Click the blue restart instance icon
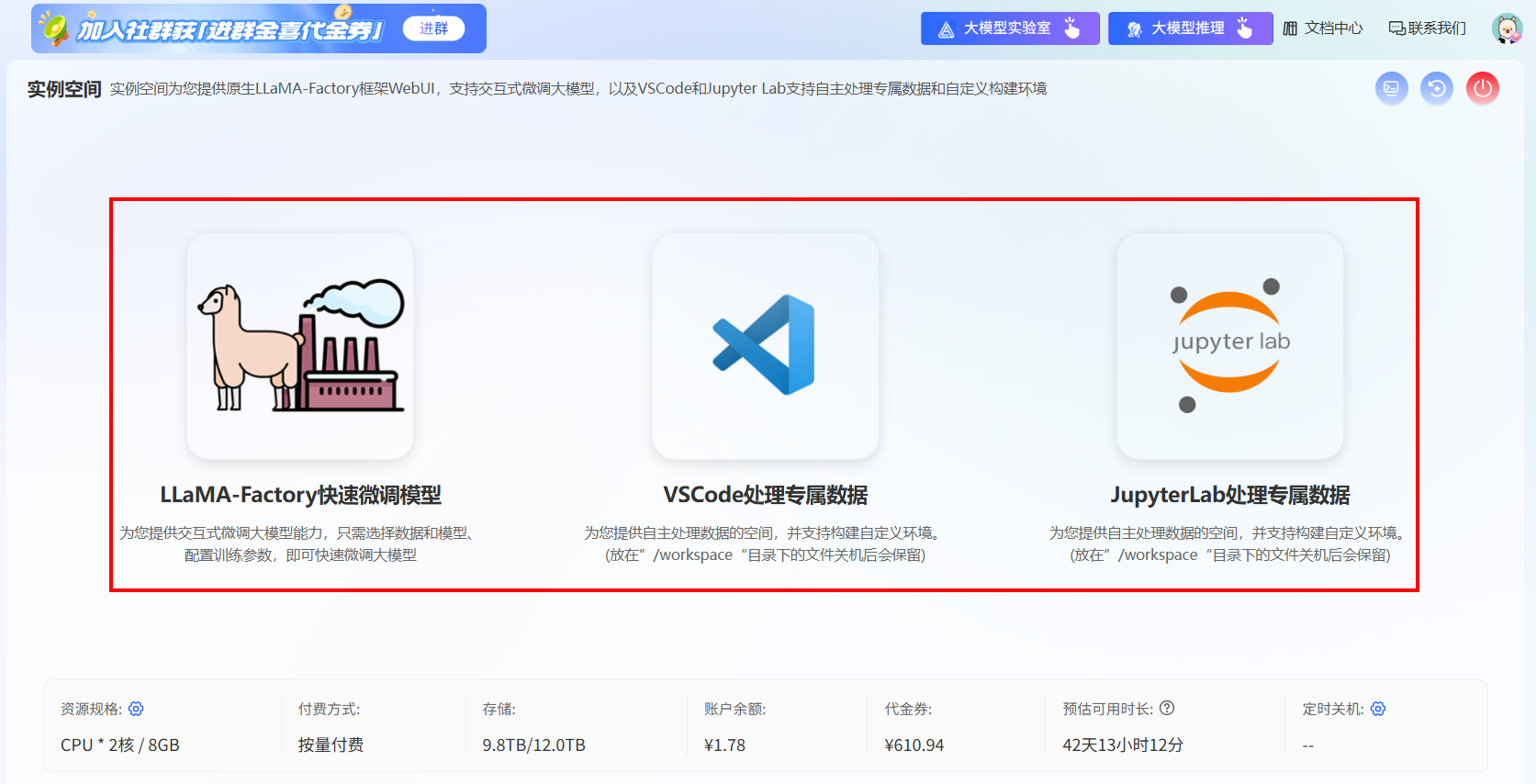The image size is (1536, 784). click(1436, 88)
